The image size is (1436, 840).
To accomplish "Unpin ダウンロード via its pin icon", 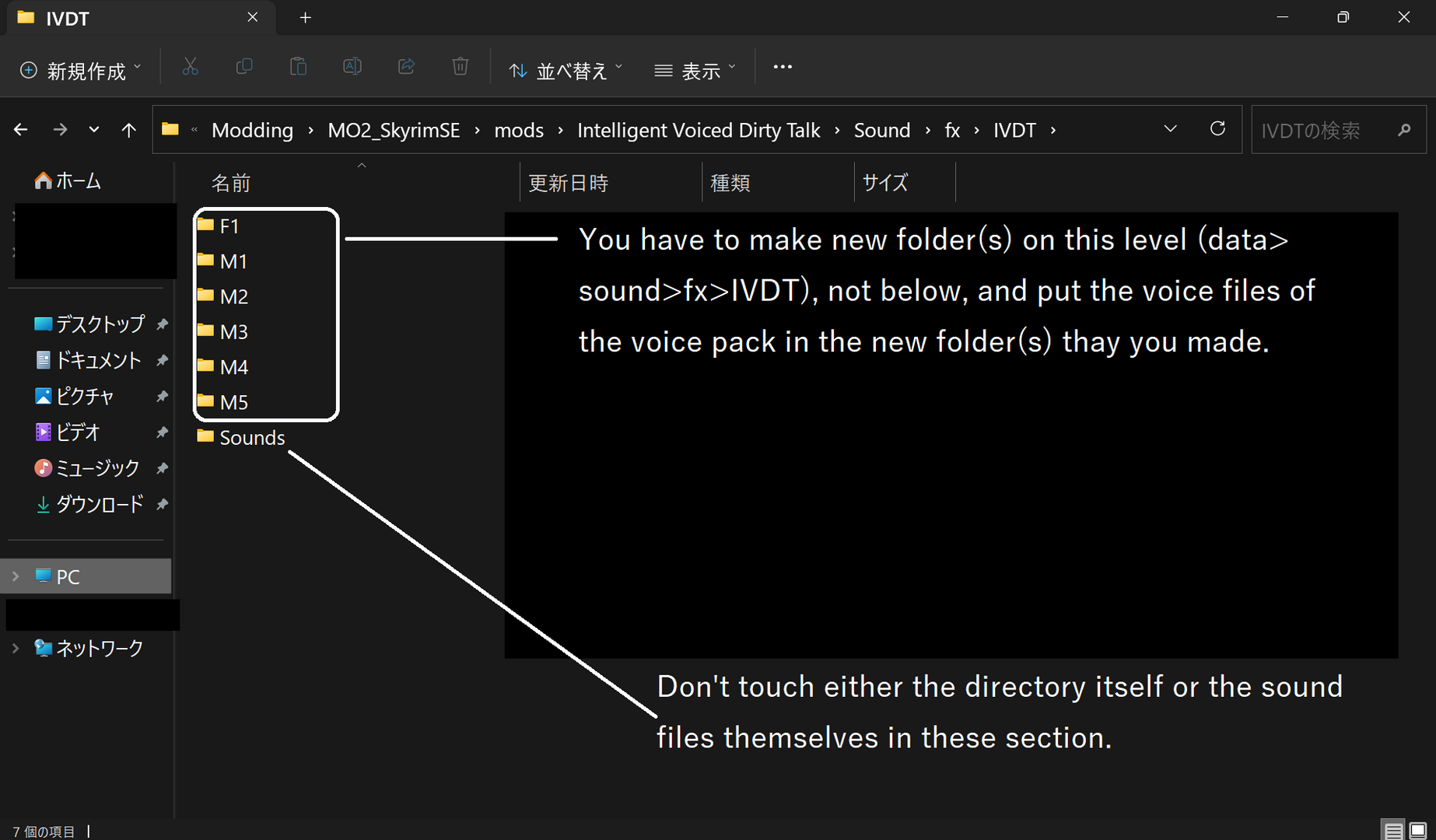I will click(x=162, y=504).
